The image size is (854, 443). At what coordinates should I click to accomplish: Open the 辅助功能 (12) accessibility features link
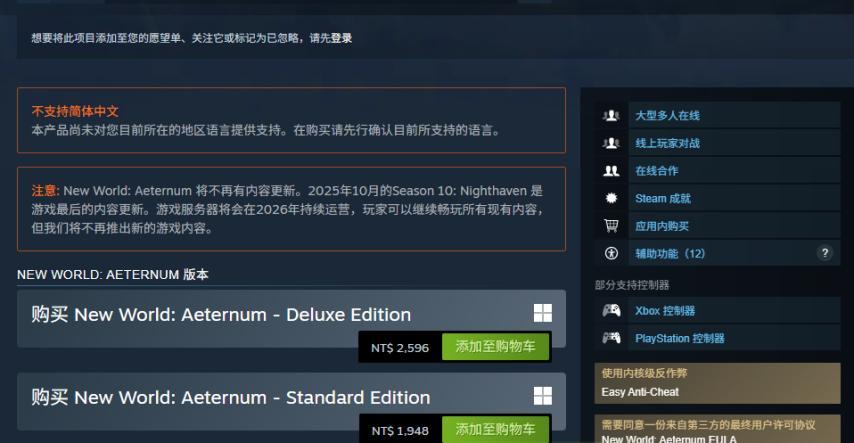pyautogui.click(x=670, y=253)
